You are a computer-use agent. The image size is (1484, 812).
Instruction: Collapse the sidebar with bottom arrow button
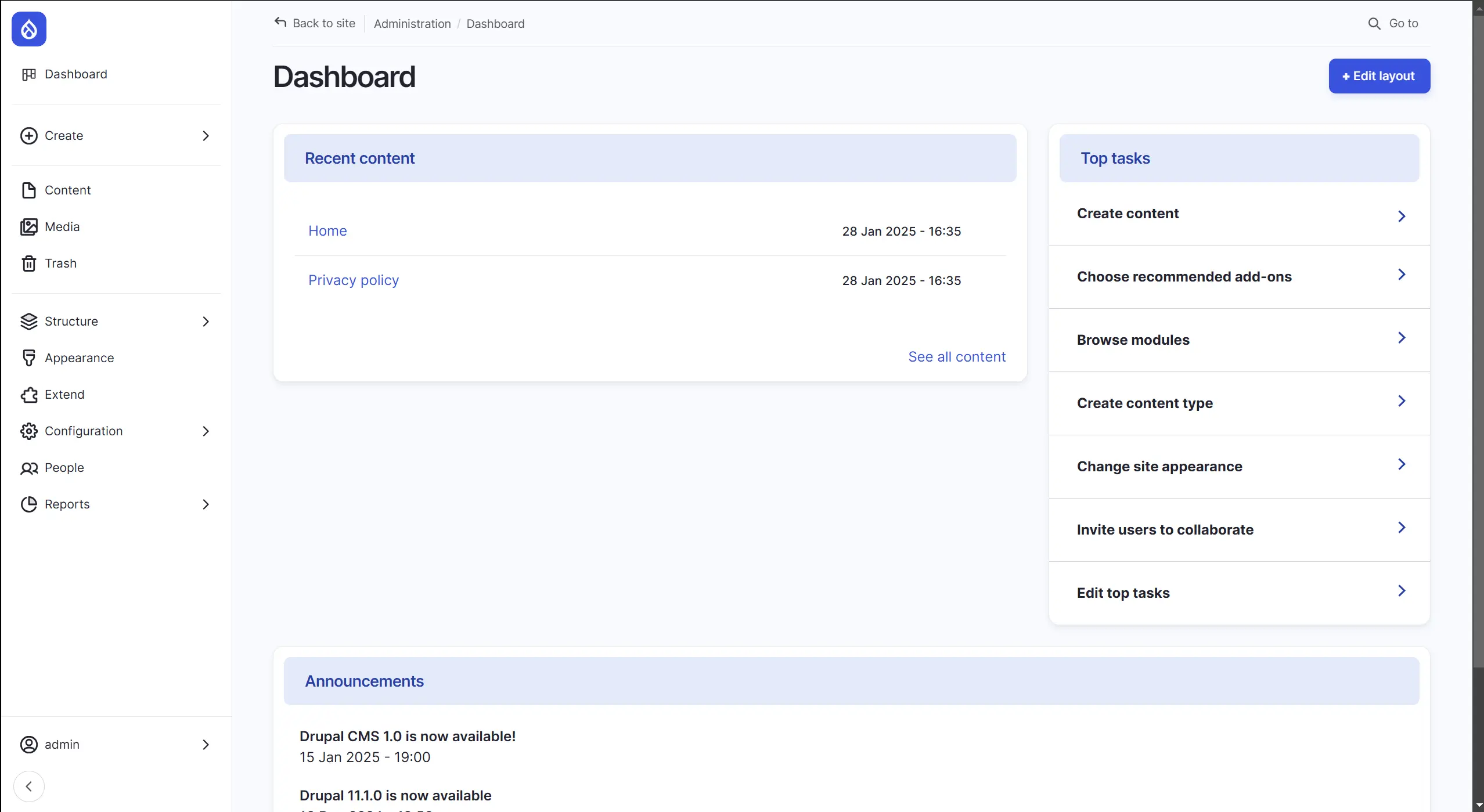[x=28, y=786]
